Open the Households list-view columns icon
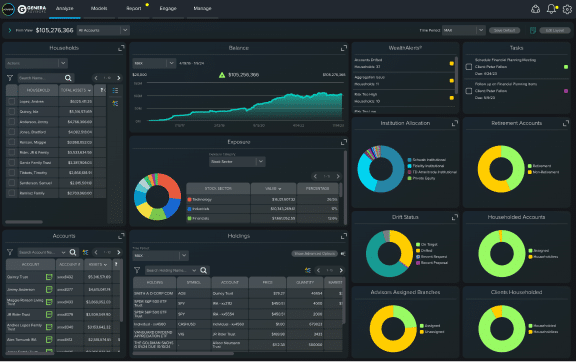Image resolution: width=576 pixels, height=362 pixels. [x=115, y=90]
